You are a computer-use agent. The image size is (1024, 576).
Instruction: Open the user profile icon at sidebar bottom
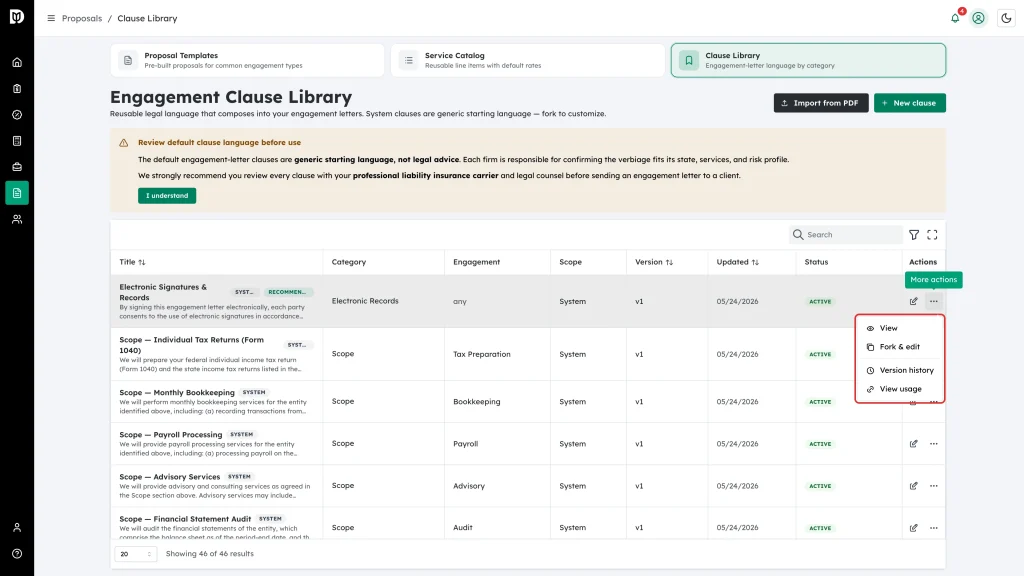coord(17,528)
